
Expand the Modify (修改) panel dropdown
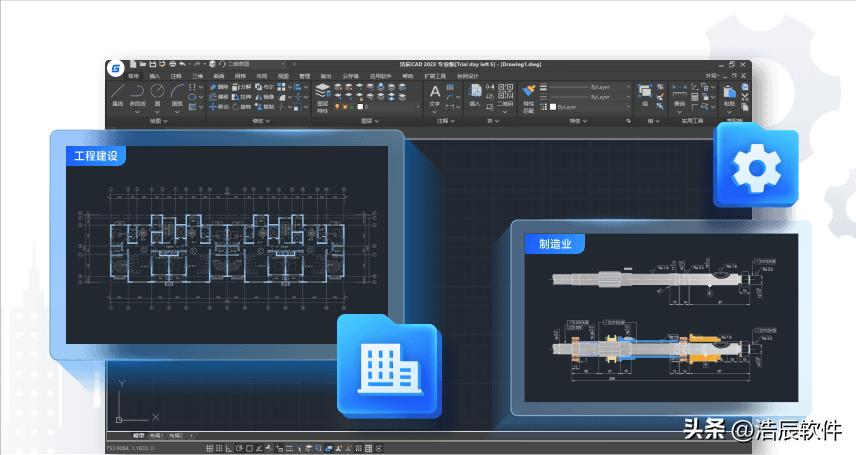(x=260, y=121)
